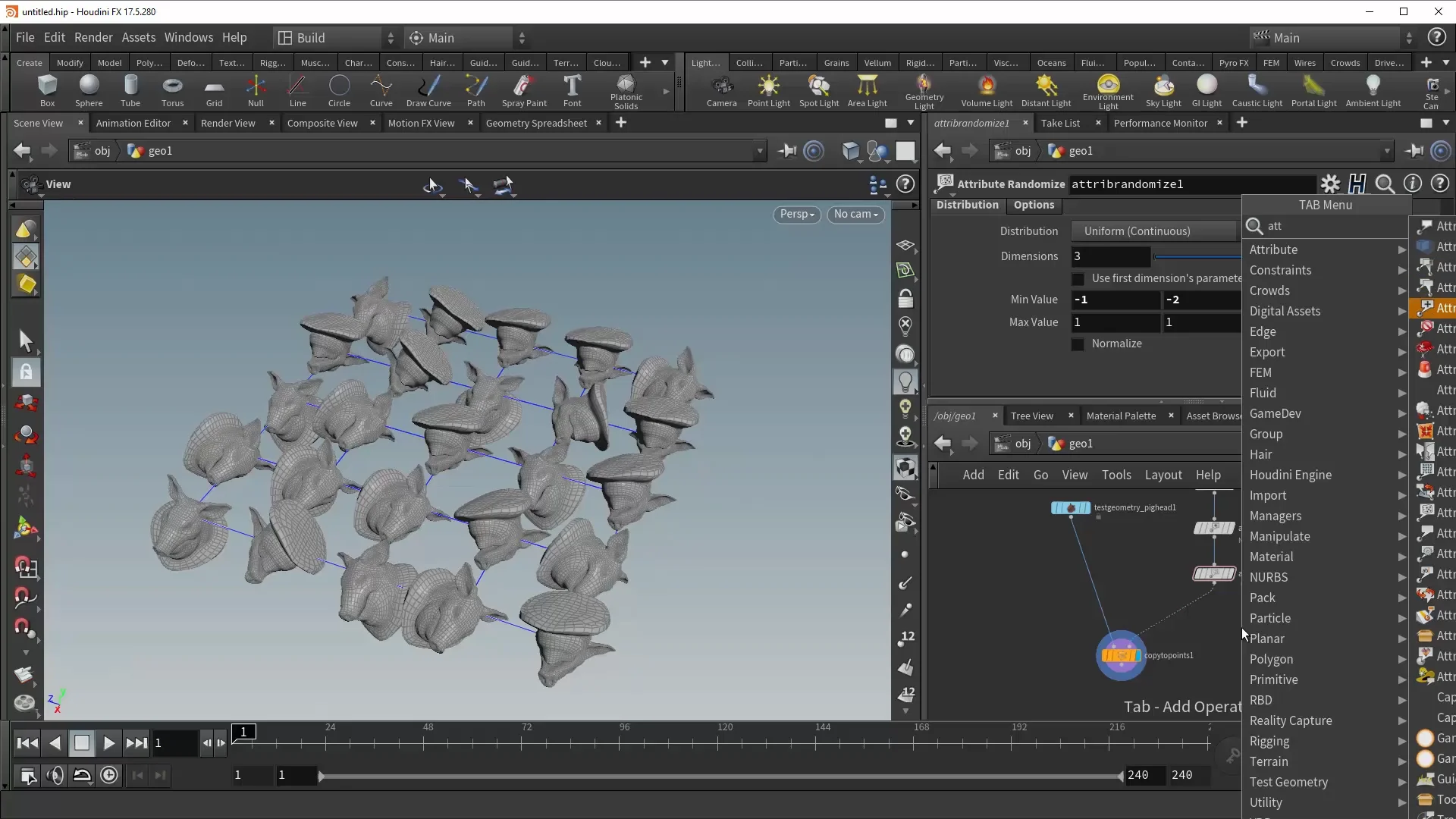Open the parameter gear menu icon

pyautogui.click(x=1330, y=184)
